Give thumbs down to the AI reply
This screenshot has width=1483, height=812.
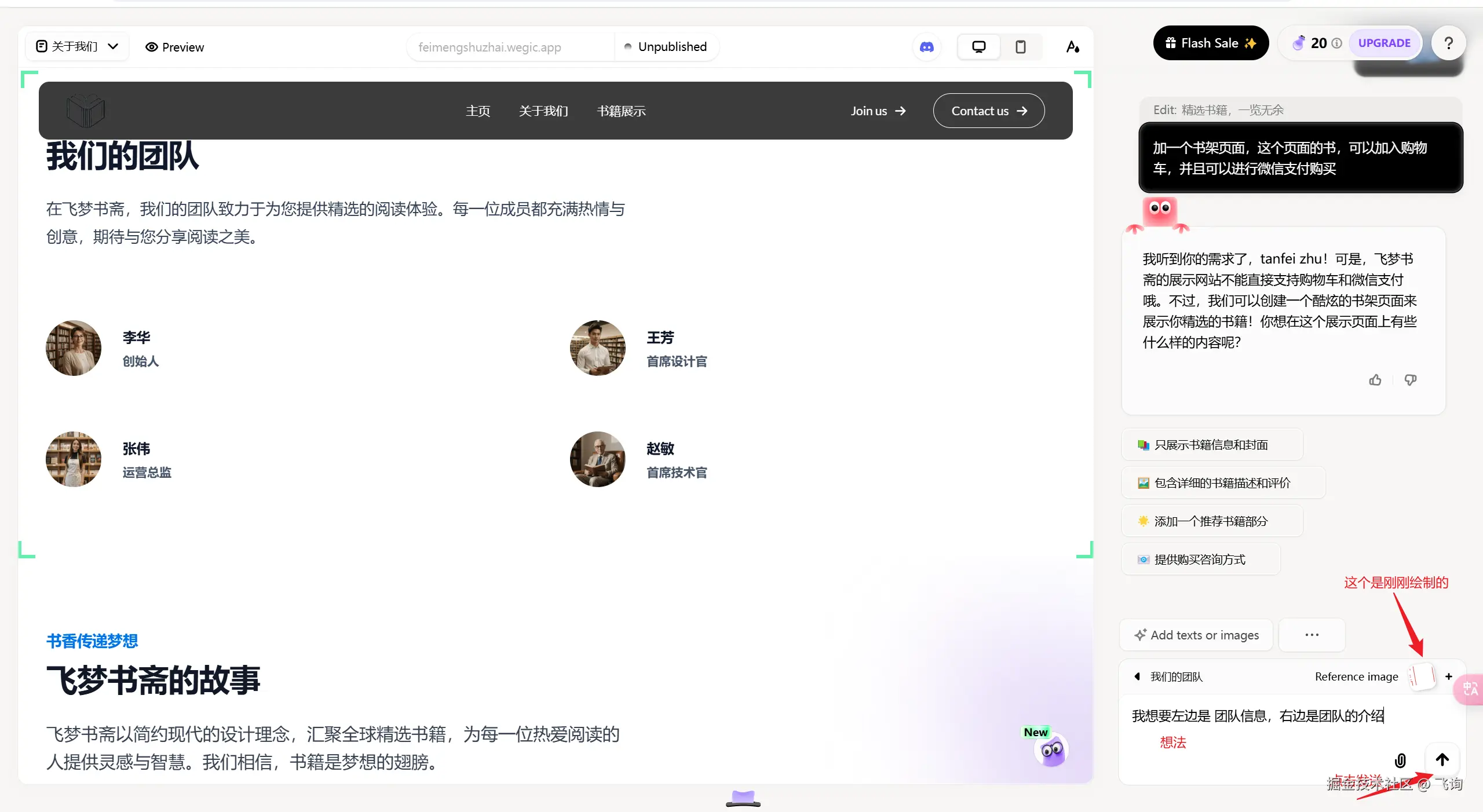1411,380
